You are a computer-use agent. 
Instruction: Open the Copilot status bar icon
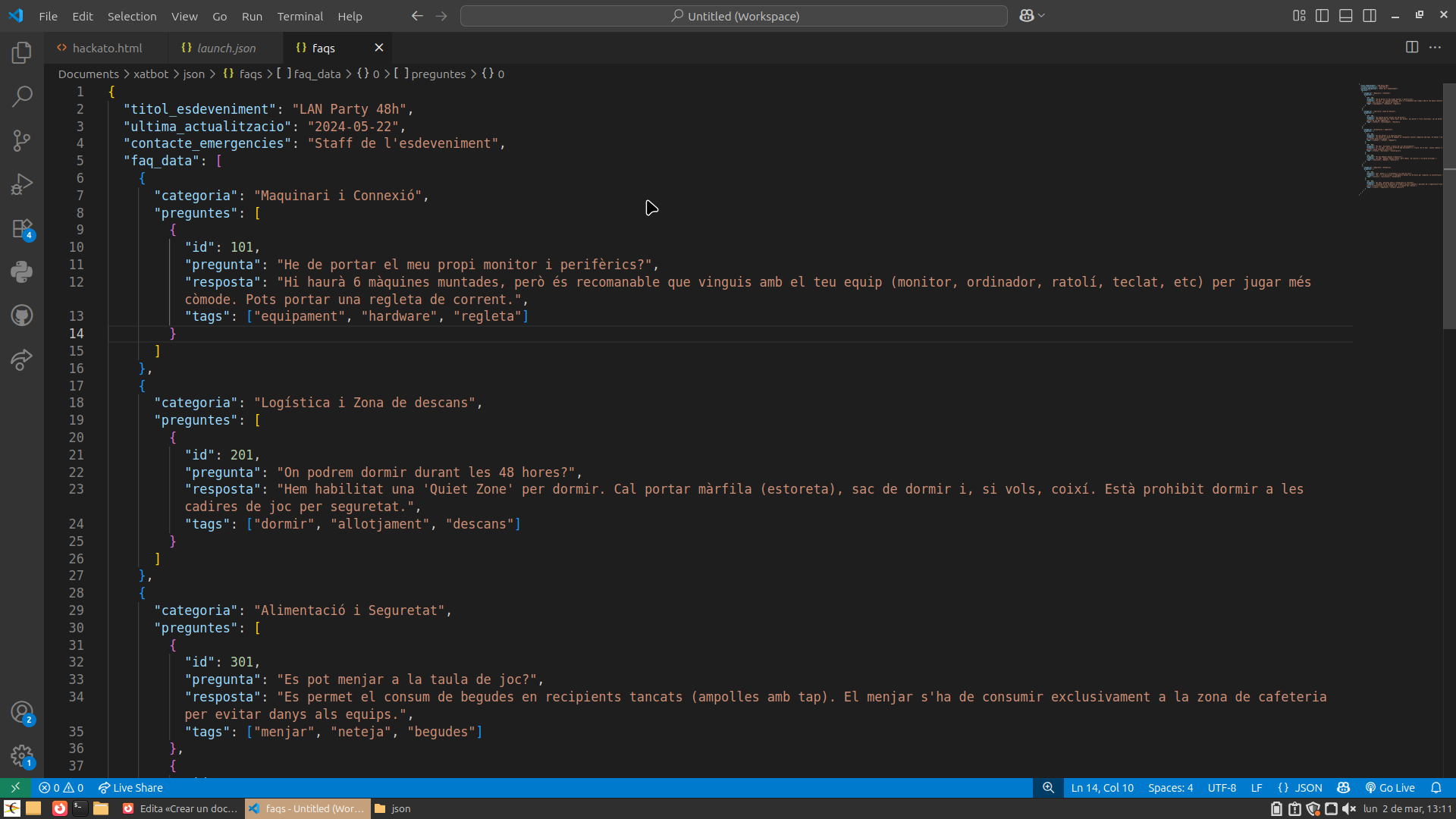(x=1342, y=788)
